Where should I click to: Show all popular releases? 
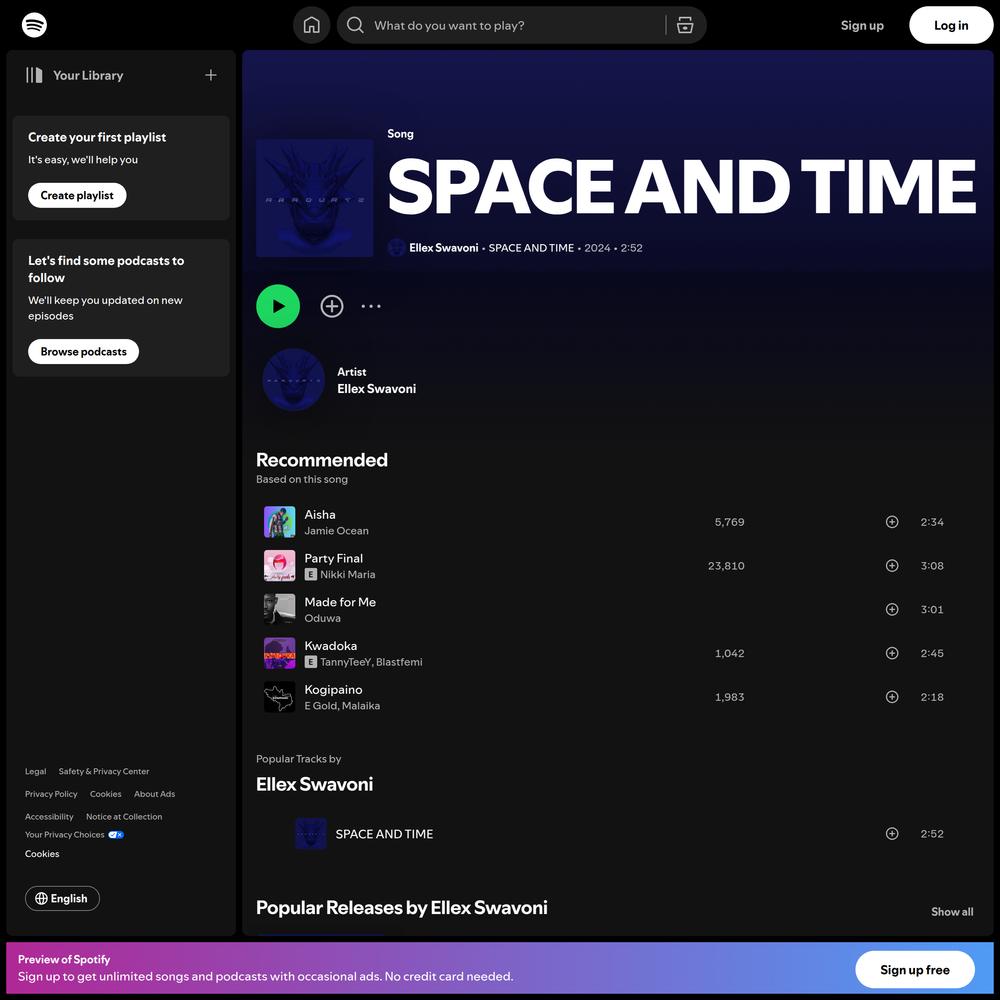pyautogui.click(x=952, y=911)
